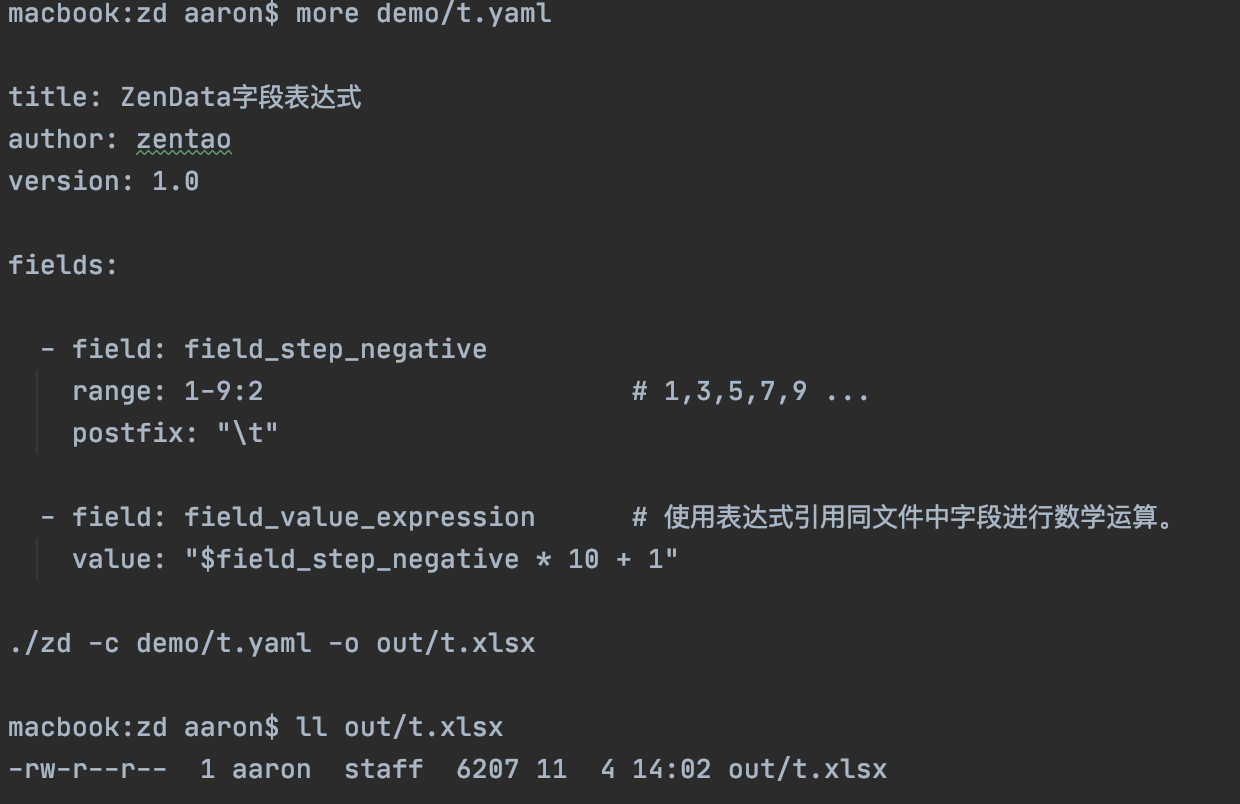Click the comment # 1,3,5,7,9 ...

click(750, 391)
